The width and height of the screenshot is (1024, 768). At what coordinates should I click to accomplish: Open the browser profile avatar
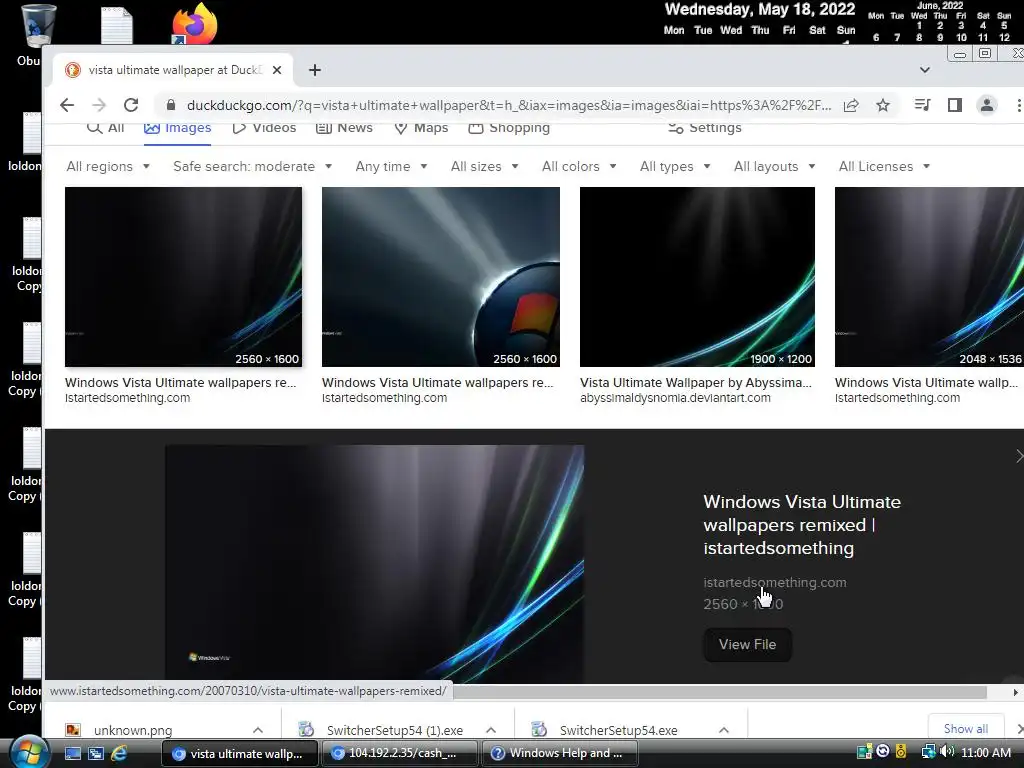pos(987,104)
